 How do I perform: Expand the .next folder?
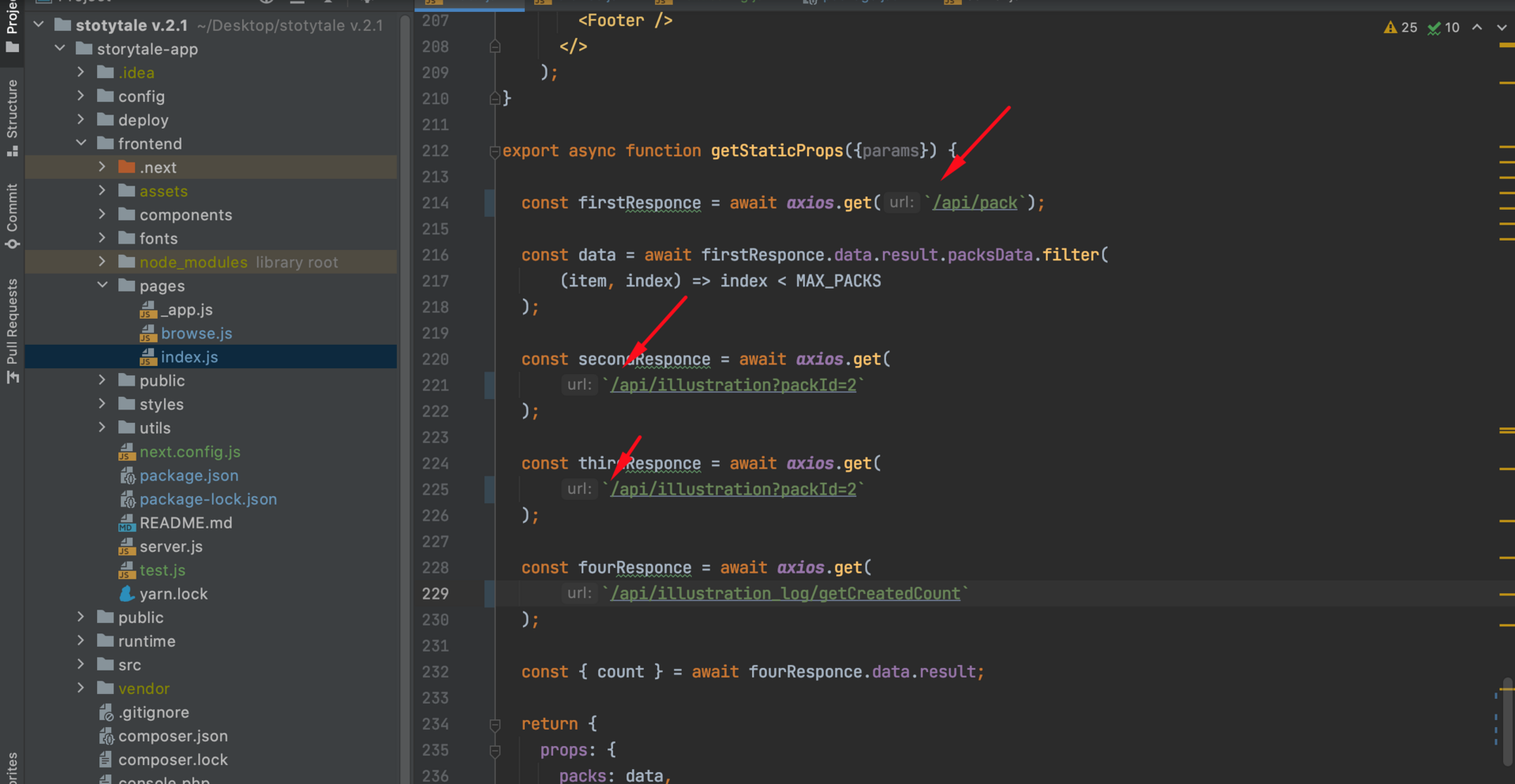(x=103, y=167)
